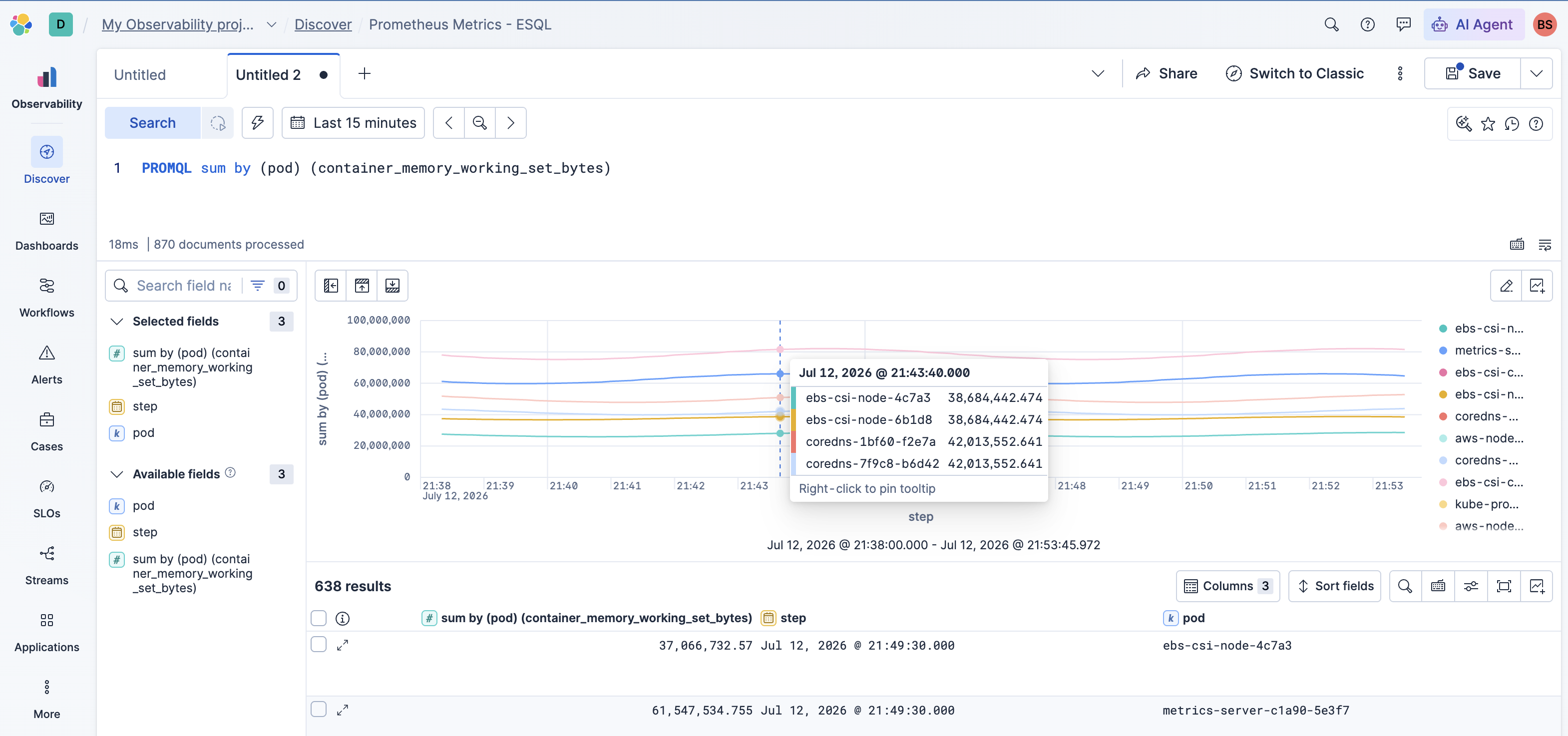This screenshot has height=736, width=1568.
Task: Open the Elastic logo home
Action: click(21, 24)
